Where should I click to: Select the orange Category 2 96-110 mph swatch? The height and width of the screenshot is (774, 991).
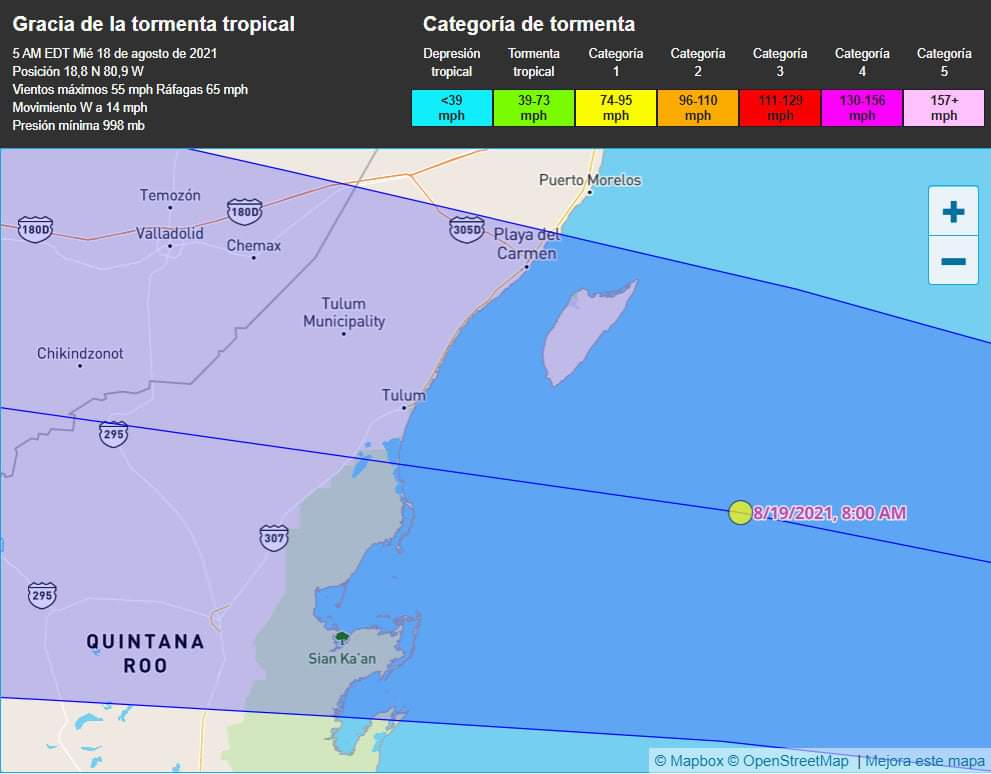tap(698, 108)
